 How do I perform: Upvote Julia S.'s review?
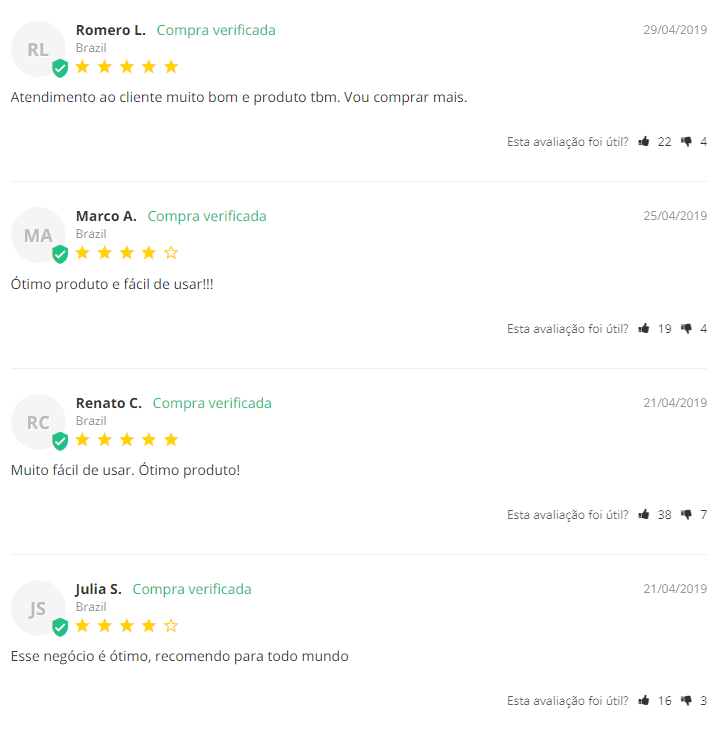(644, 701)
